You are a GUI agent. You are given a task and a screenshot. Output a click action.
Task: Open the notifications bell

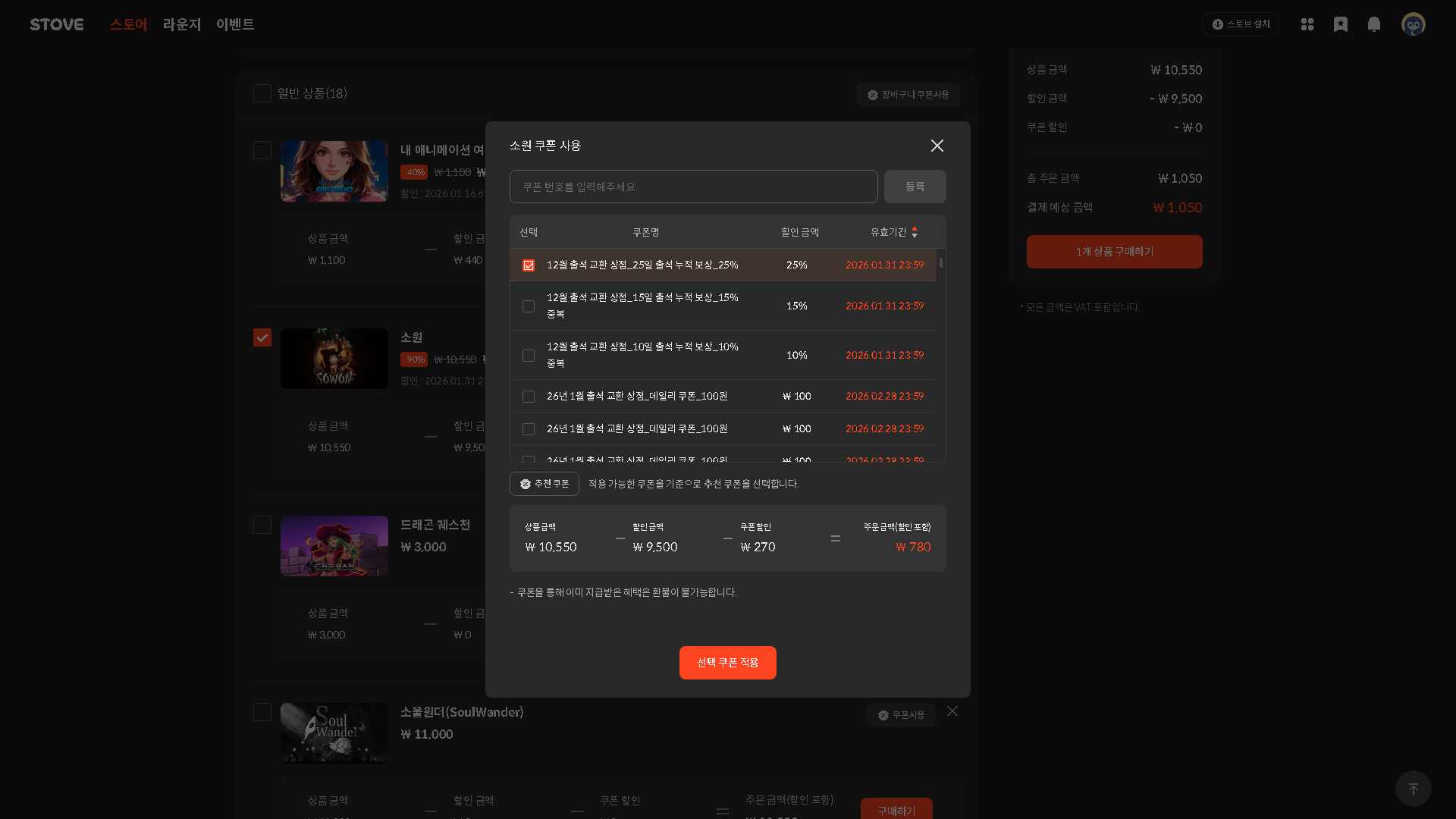(x=1374, y=24)
